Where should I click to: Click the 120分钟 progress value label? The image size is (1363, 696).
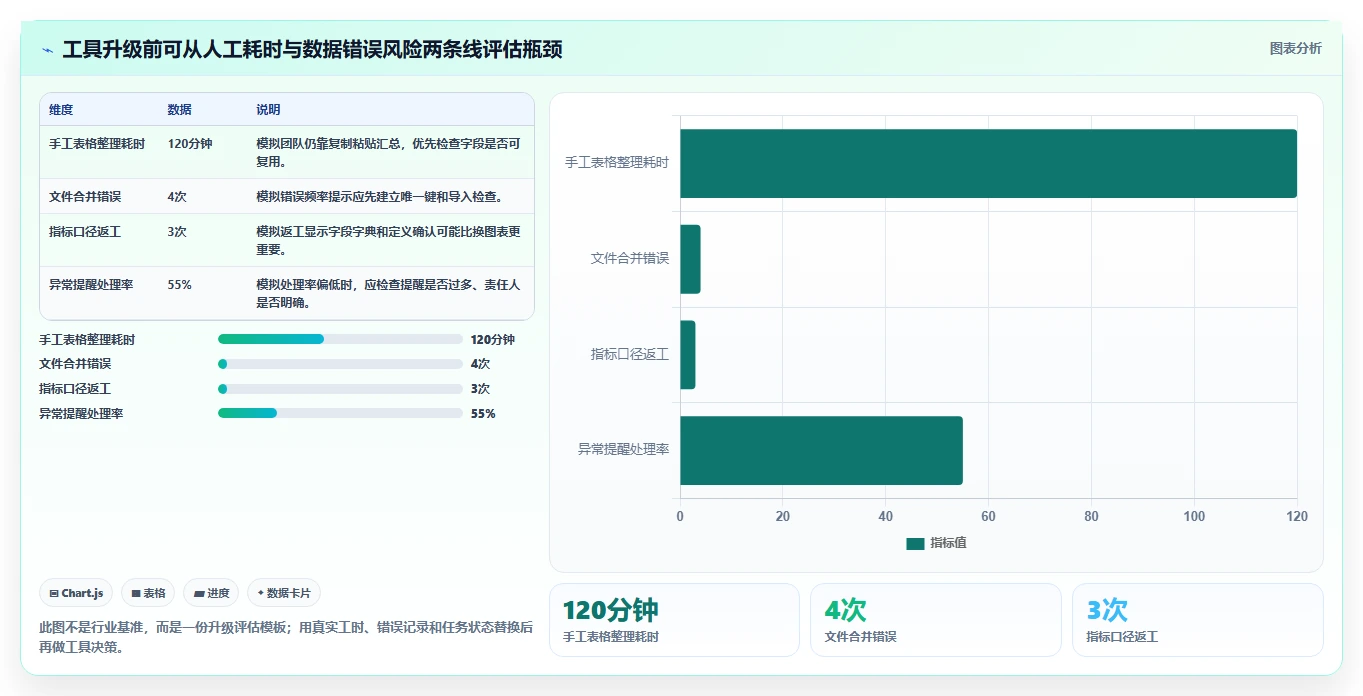492,340
